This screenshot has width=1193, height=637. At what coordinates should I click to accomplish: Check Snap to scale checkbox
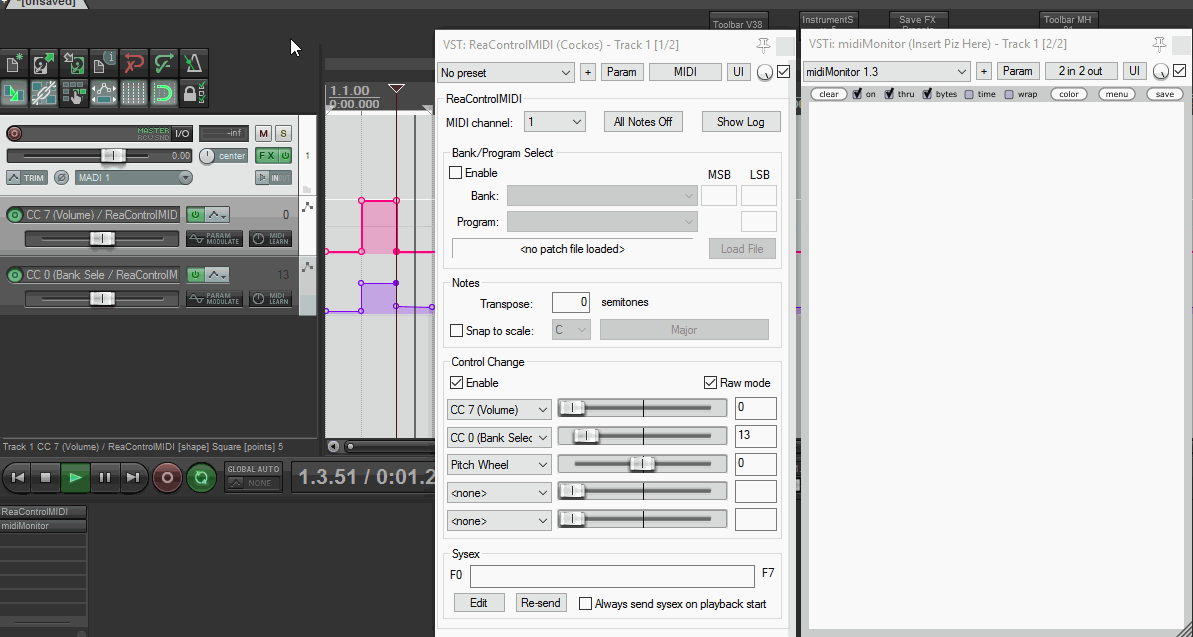pyautogui.click(x=457, y=330)
